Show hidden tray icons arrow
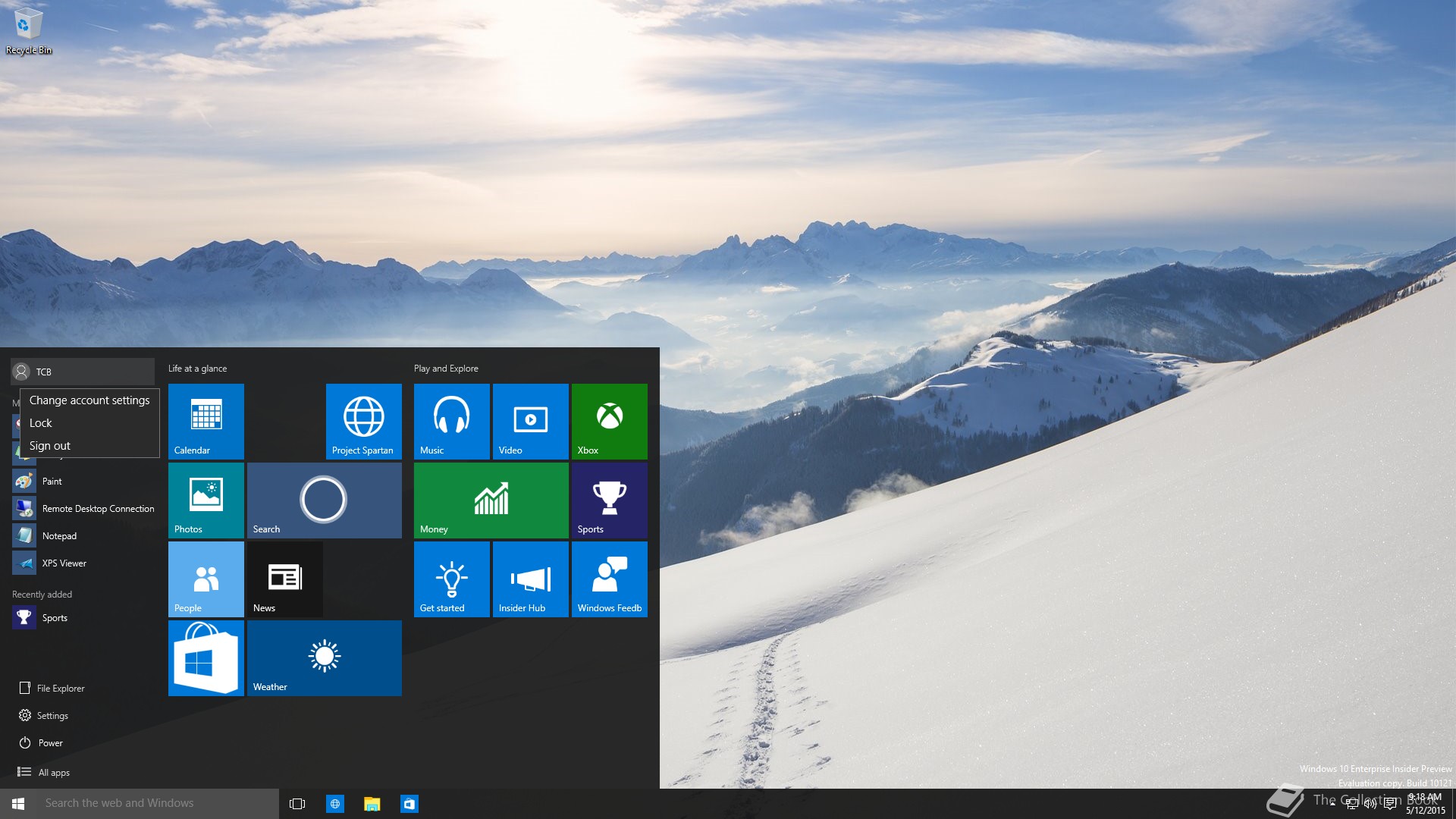 click(1332, 804)
